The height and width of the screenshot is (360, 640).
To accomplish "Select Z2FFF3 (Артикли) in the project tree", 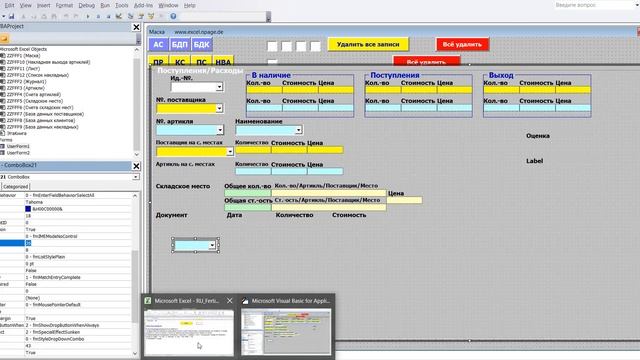I will (26, 88).
